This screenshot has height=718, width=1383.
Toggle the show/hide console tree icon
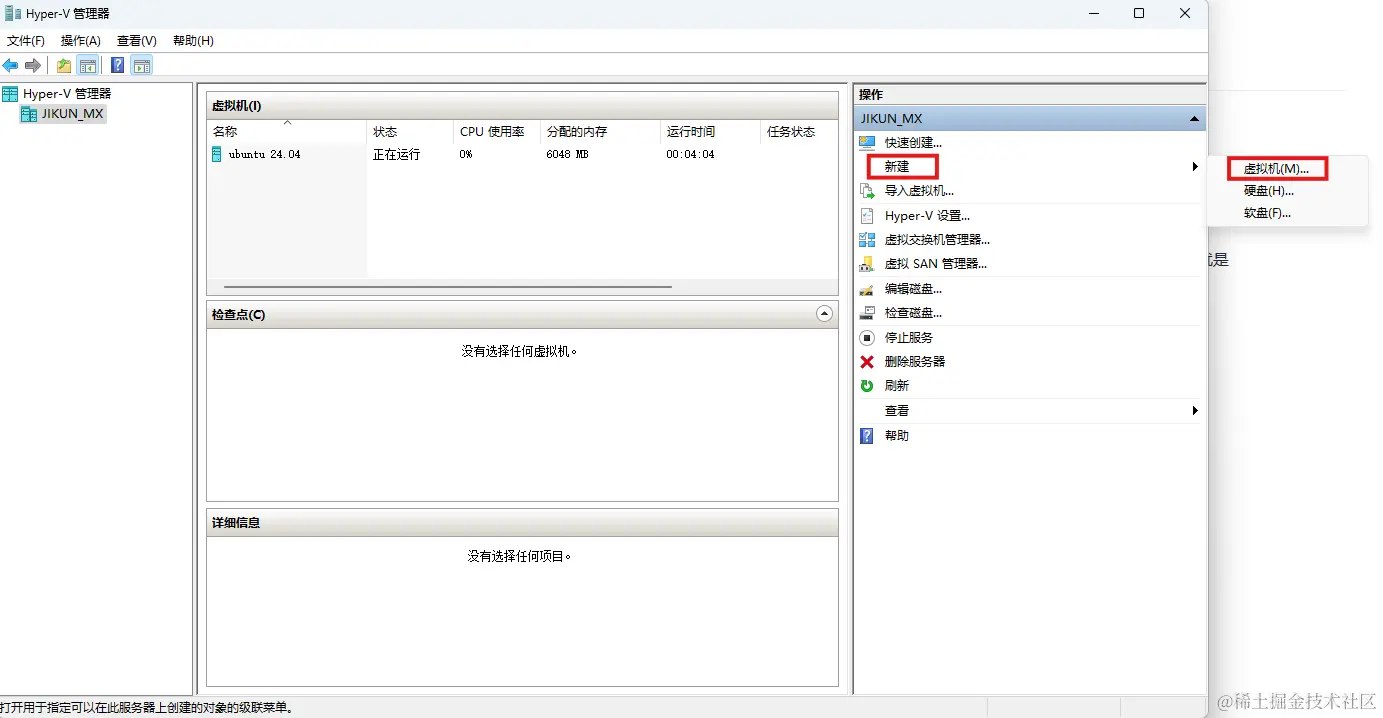(x=88, y=65)
